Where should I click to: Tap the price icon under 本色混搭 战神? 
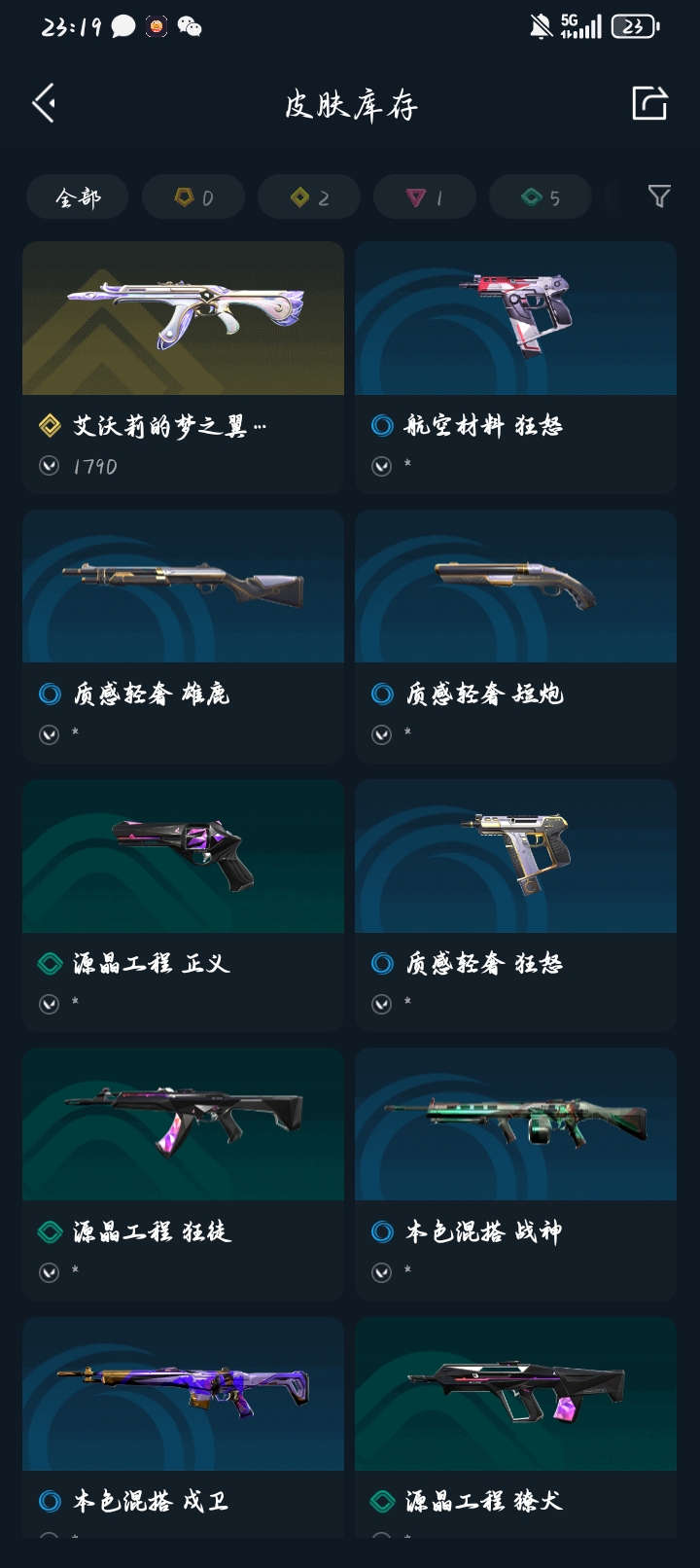[x=381, y=1272]
